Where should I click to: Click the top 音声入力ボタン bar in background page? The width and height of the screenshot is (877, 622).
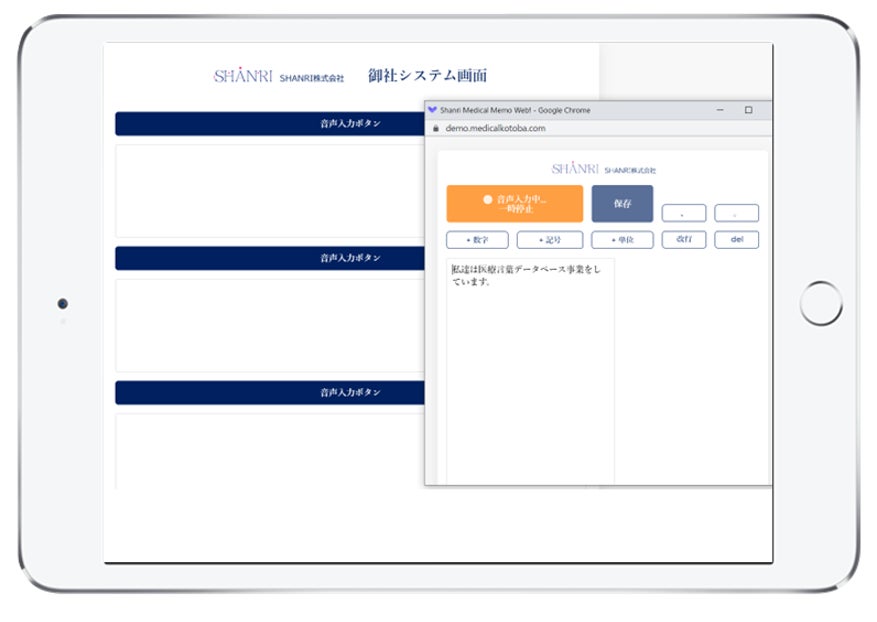tap(270, 124)
